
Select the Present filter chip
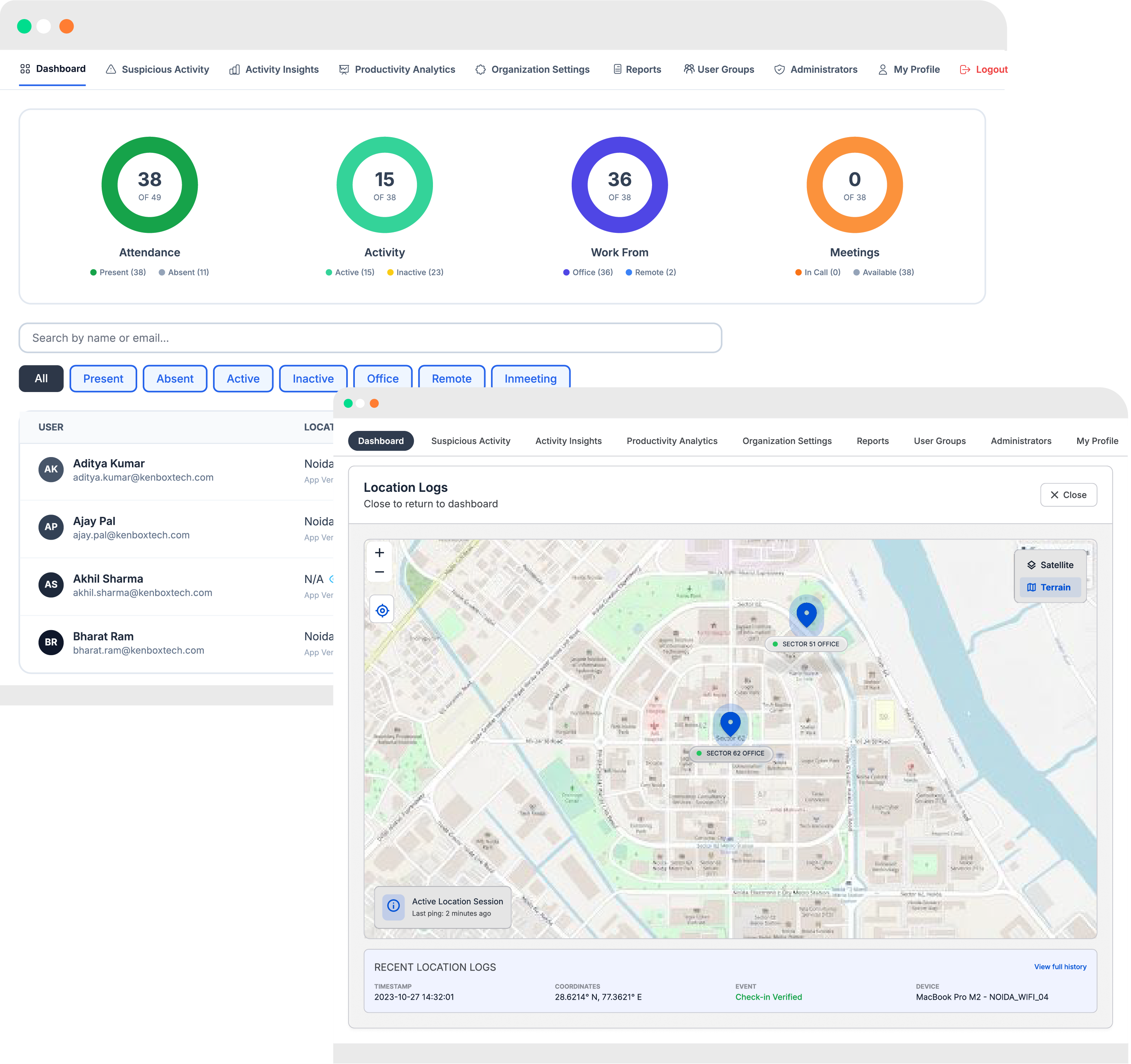tap(103, 379)
